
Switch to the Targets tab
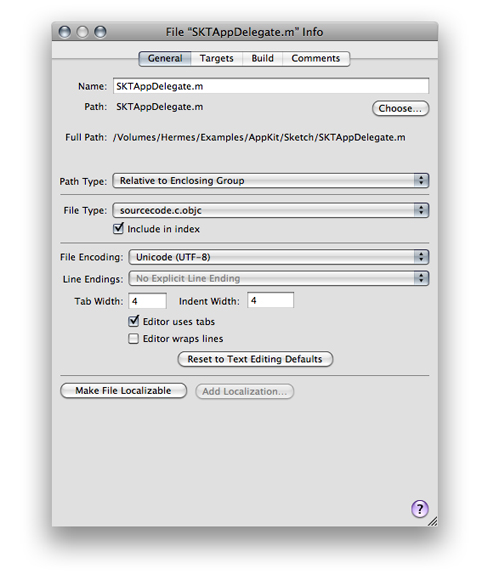click(x=217, y=59)
